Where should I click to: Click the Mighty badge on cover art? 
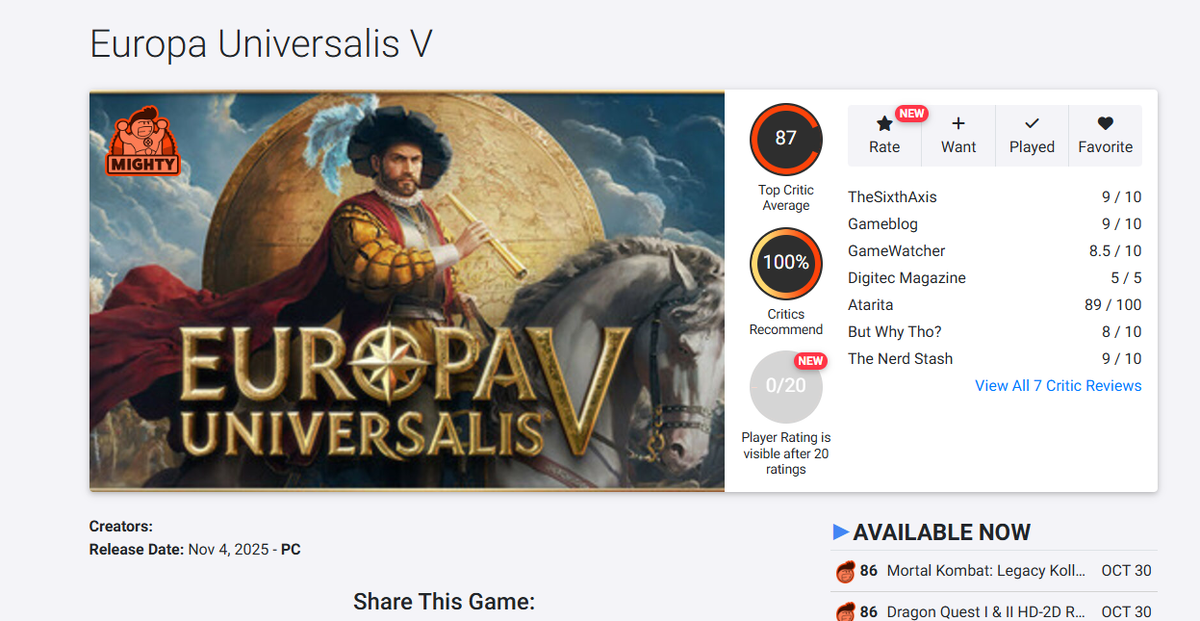click(x=143, y=142)
